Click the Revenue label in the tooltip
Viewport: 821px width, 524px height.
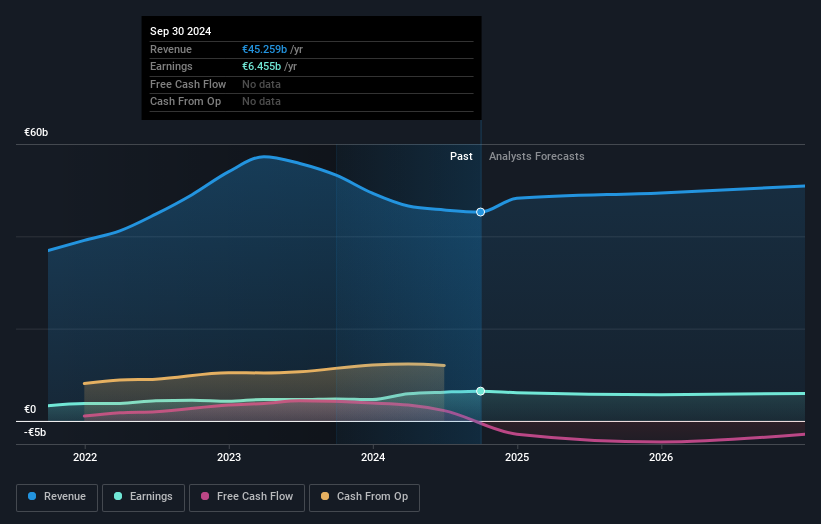(171, 49)
